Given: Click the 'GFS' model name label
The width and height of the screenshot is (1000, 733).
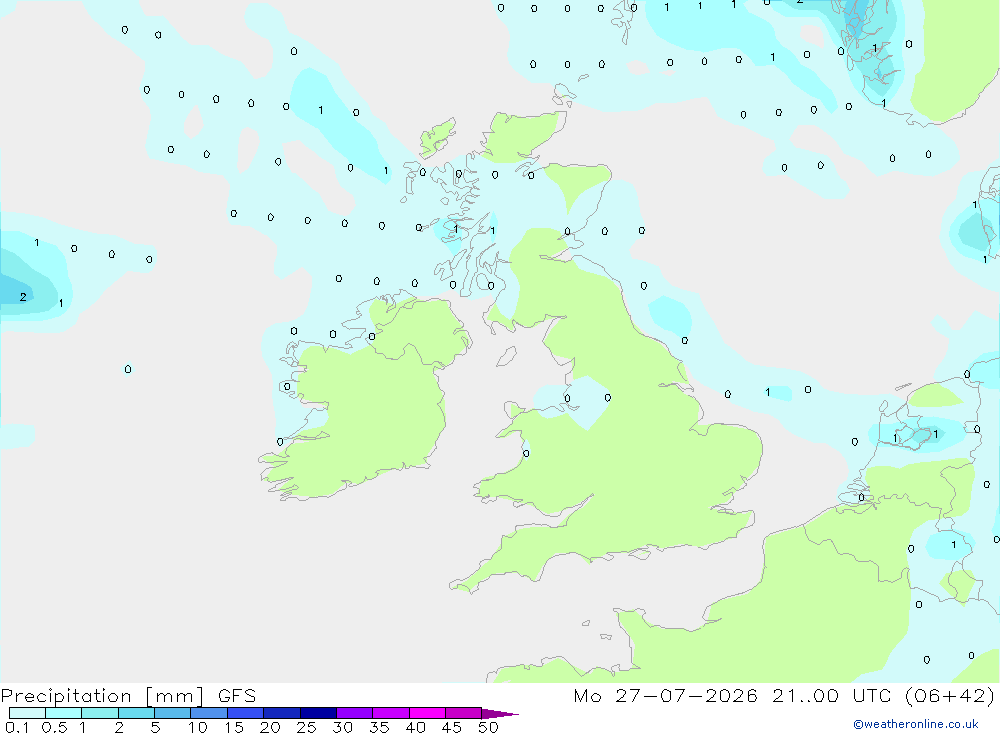Looking at the screenshot, I should coord(237,695).
